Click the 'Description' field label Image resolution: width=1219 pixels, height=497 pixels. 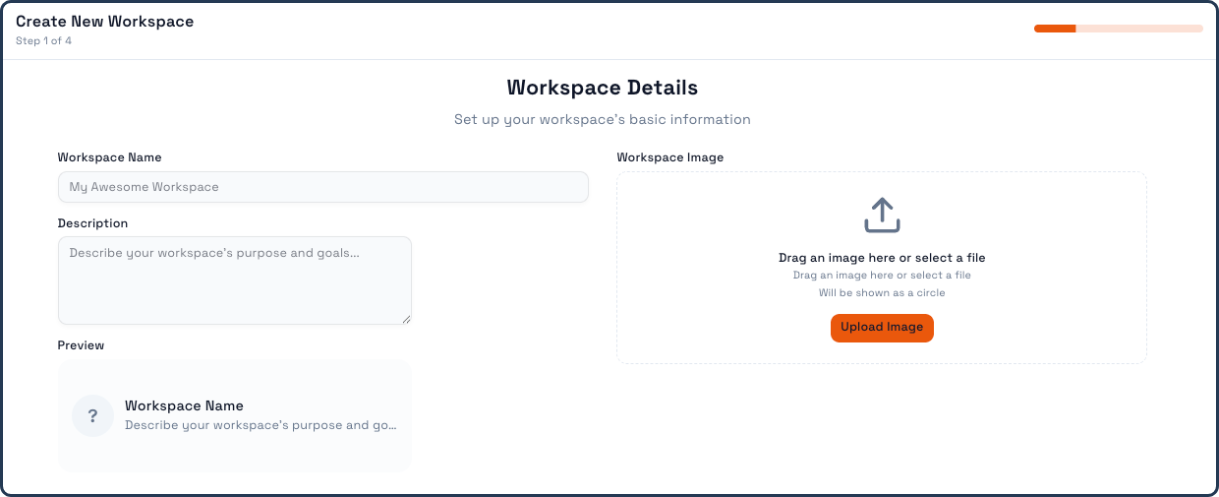point(93,223)
